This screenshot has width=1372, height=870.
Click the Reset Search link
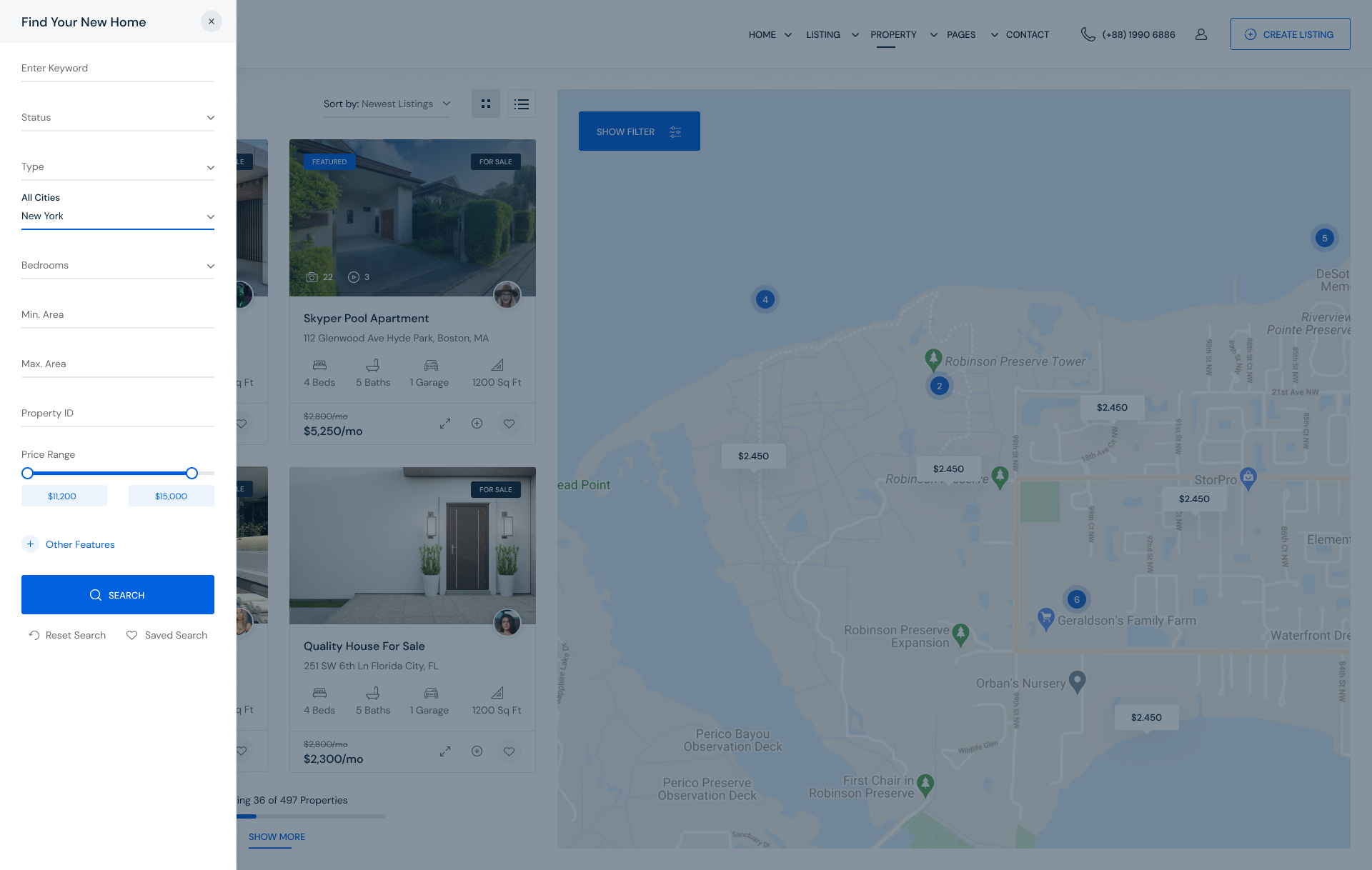coord(67,635)
